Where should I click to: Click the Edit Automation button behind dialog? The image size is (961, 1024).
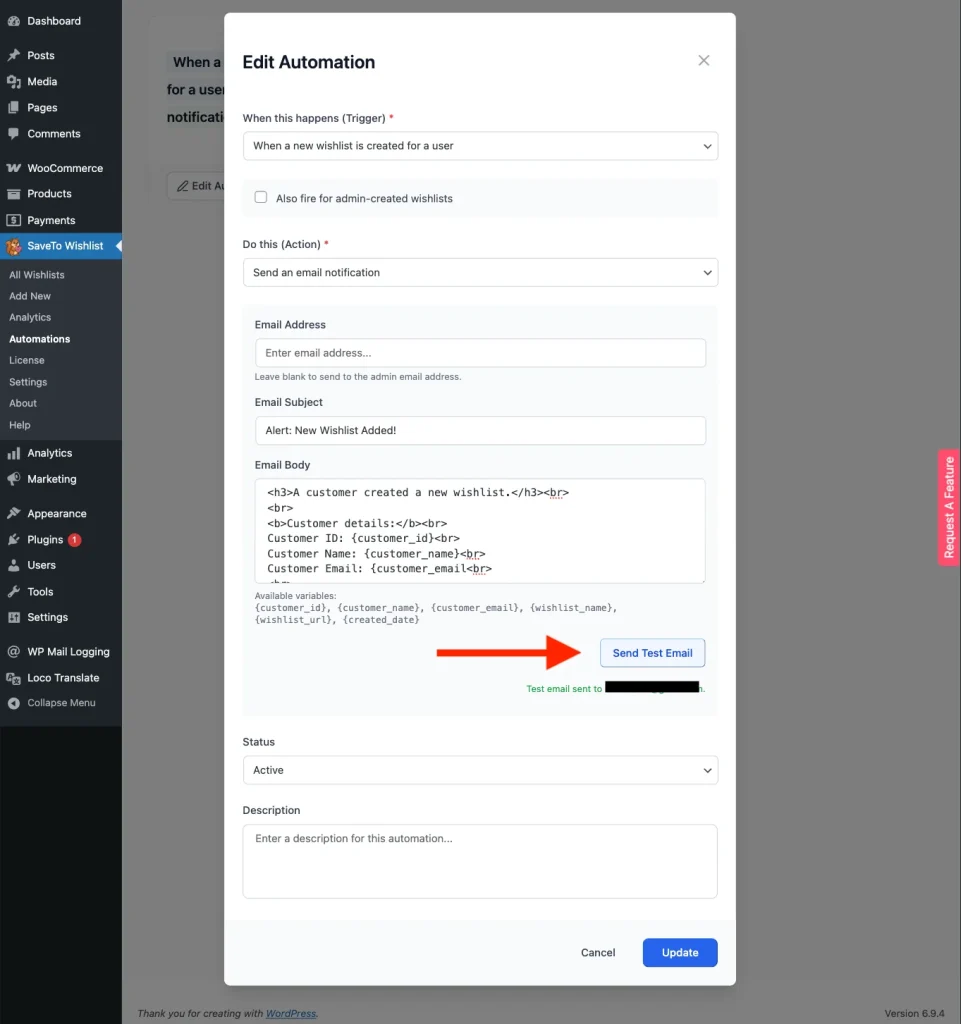click(196, 186)
